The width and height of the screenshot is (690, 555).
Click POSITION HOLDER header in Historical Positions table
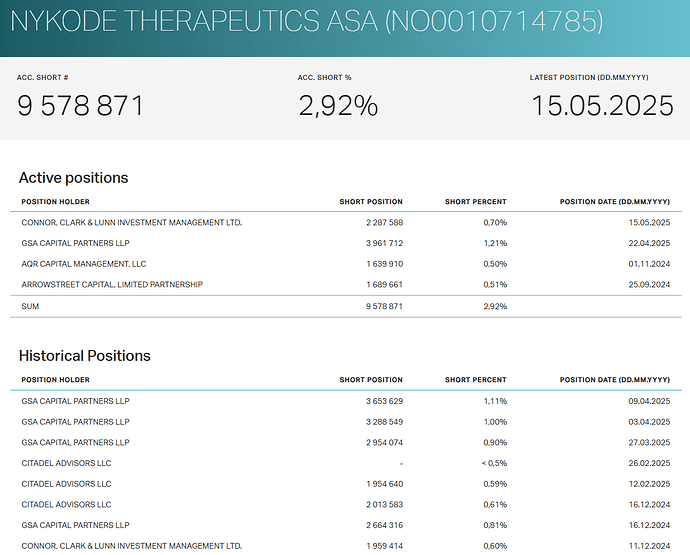[55, 380]
